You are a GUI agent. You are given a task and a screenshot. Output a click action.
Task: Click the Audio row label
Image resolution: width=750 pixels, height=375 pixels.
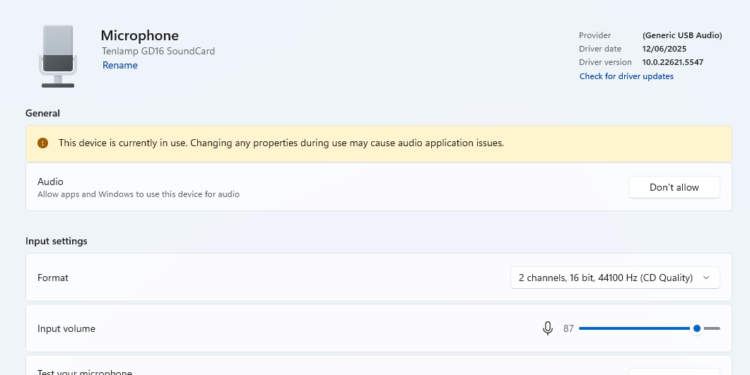click(50, 182)
